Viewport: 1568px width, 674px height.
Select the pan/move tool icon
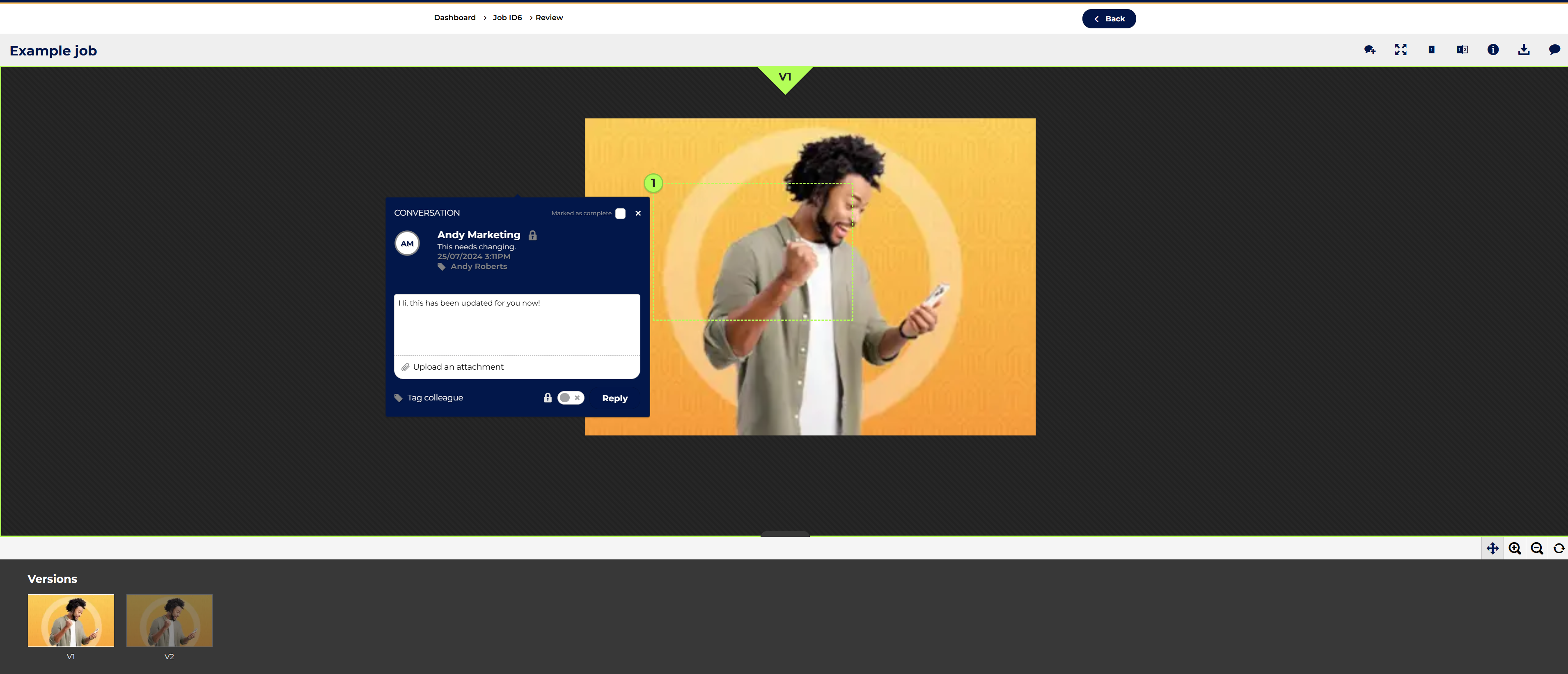click(1492, 549)
